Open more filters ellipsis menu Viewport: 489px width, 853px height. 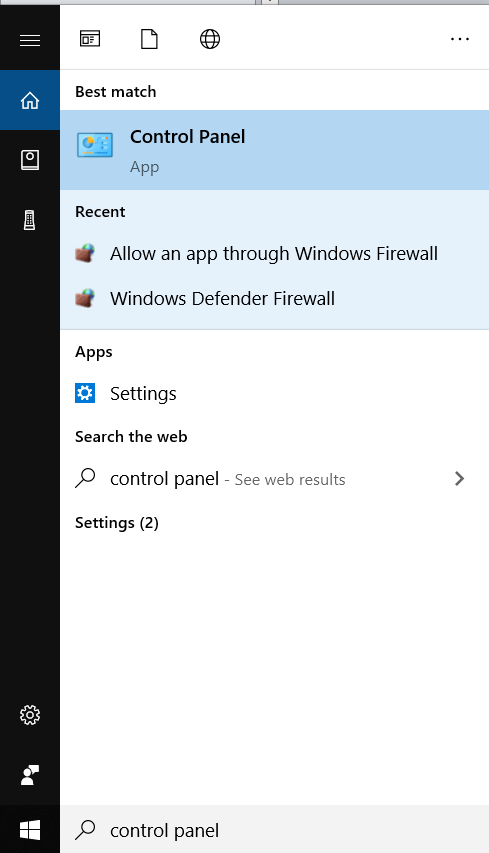460,39
